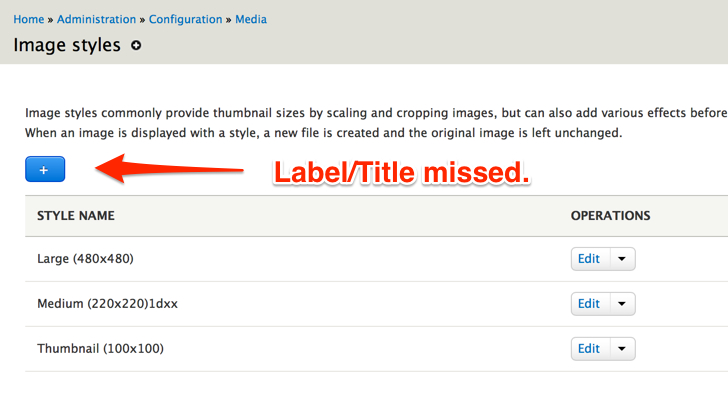Edit the Medium (220x220) image style
This screenshot has width=728, height=409.
click(x=589, y=304)
